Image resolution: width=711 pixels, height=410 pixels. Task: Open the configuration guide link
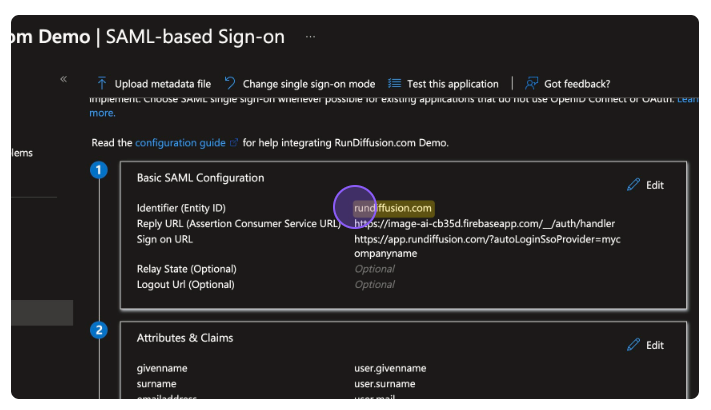pos(180,143)
